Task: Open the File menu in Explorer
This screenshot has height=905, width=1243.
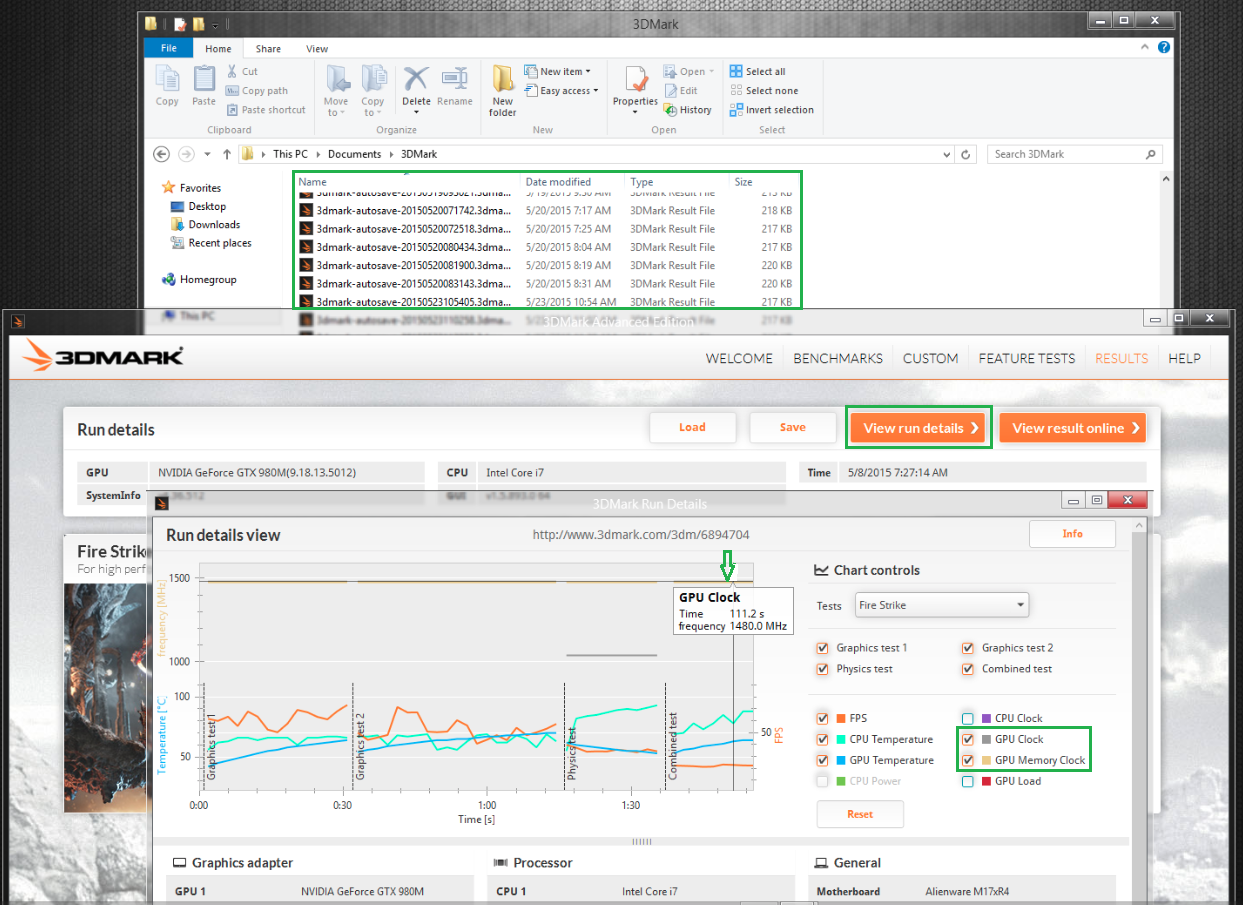Action: tap(169, 48)
